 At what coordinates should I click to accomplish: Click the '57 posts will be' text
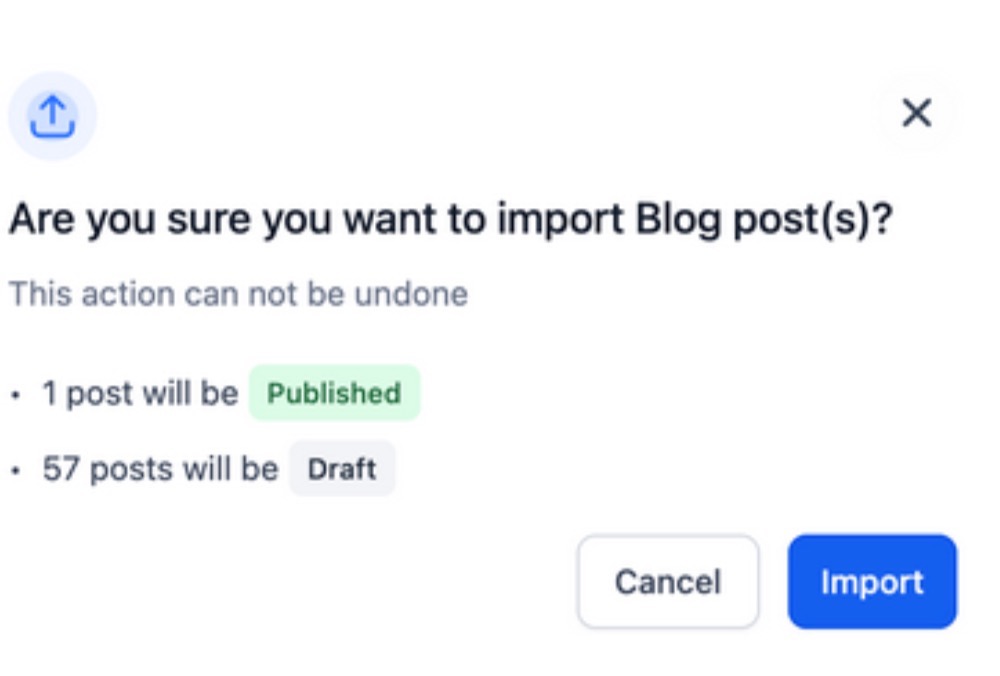click(x=160, y=469)
